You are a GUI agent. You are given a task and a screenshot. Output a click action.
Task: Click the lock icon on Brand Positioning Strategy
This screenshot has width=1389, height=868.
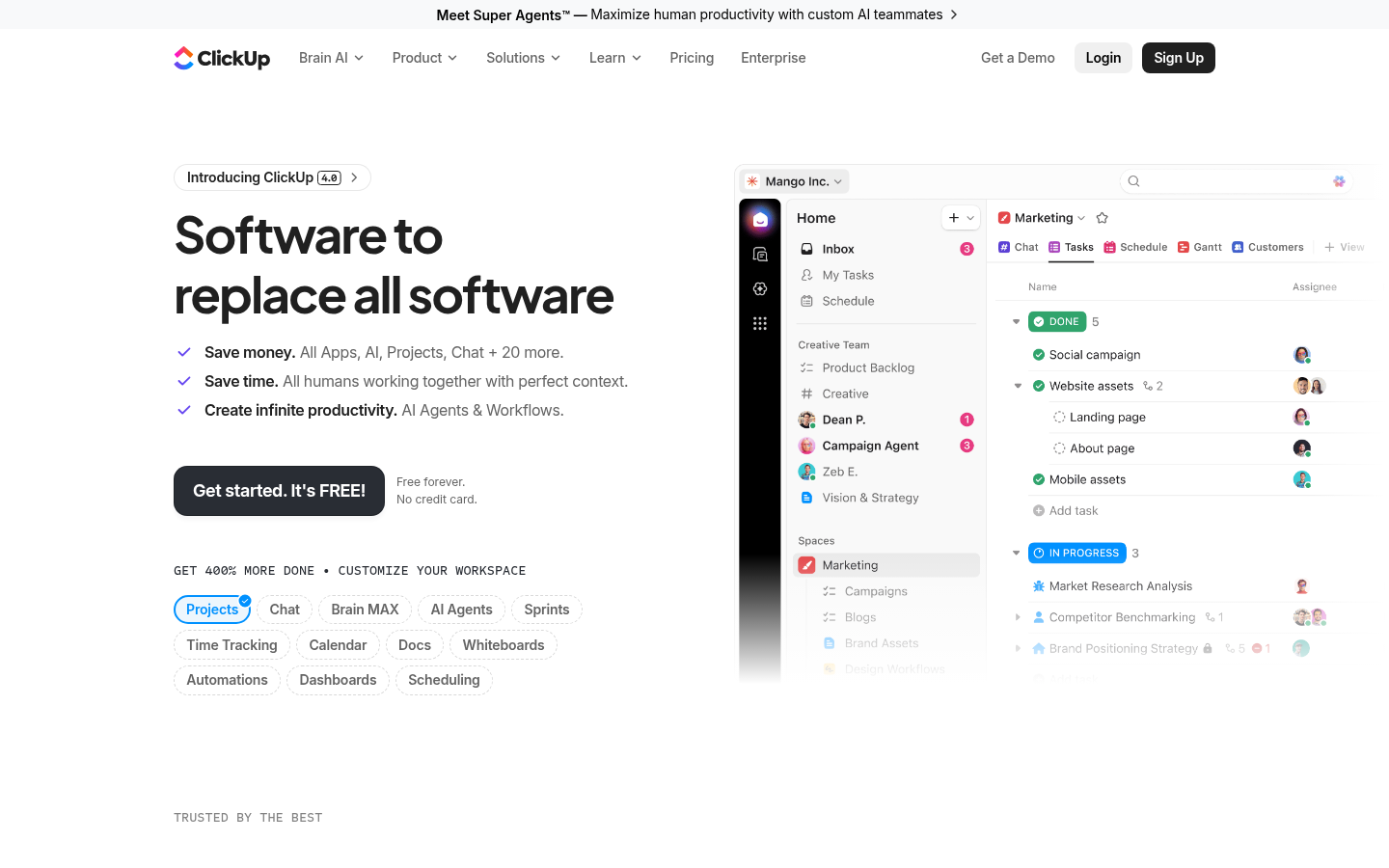tap(1208, 648)
